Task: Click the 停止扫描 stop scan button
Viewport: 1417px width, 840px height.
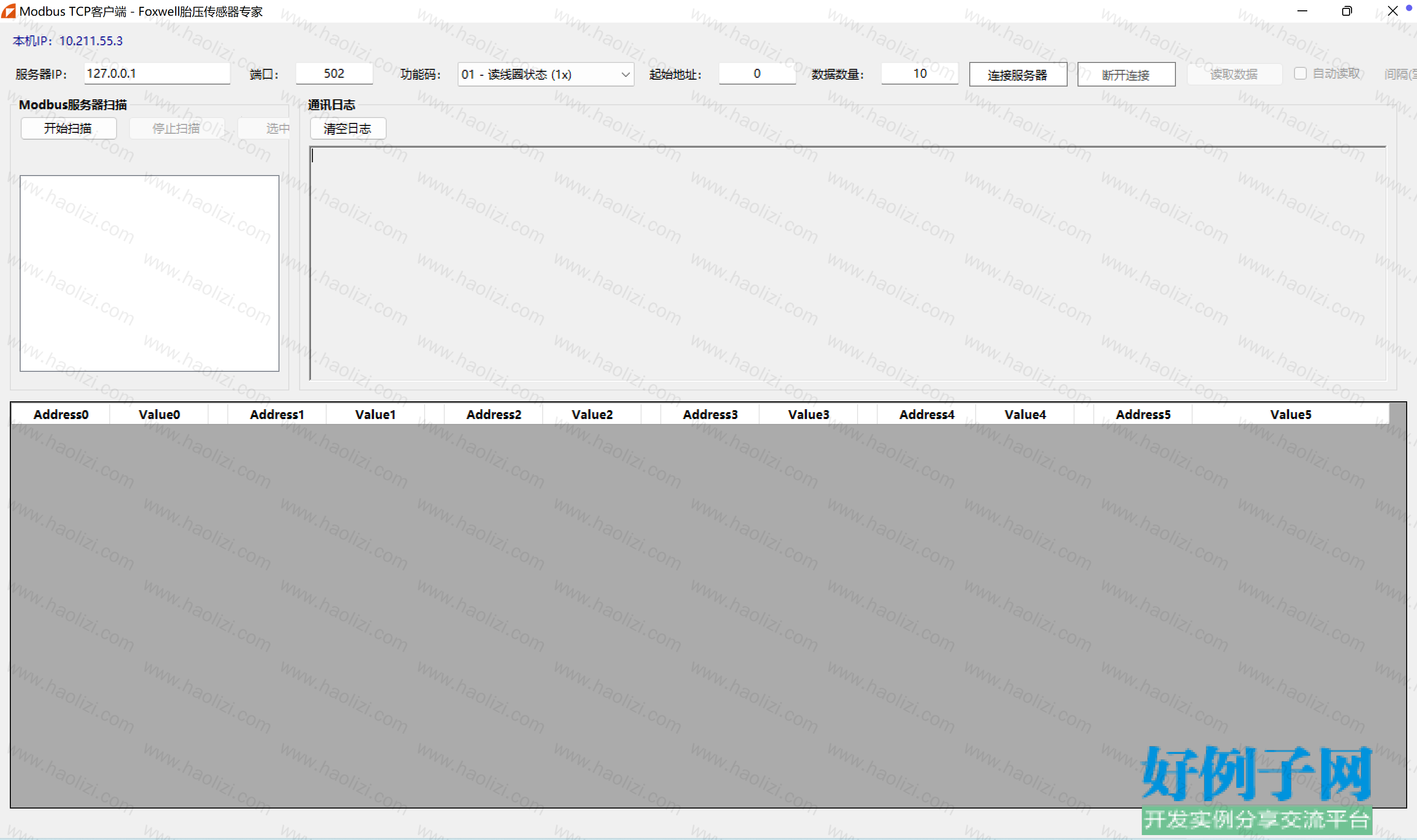Action: (x=177, y=128)
